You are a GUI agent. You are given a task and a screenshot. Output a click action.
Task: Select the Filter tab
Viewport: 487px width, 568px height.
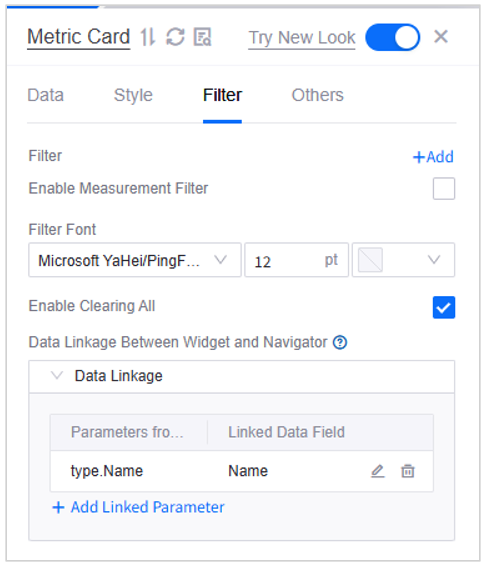(x=222, y=95)
